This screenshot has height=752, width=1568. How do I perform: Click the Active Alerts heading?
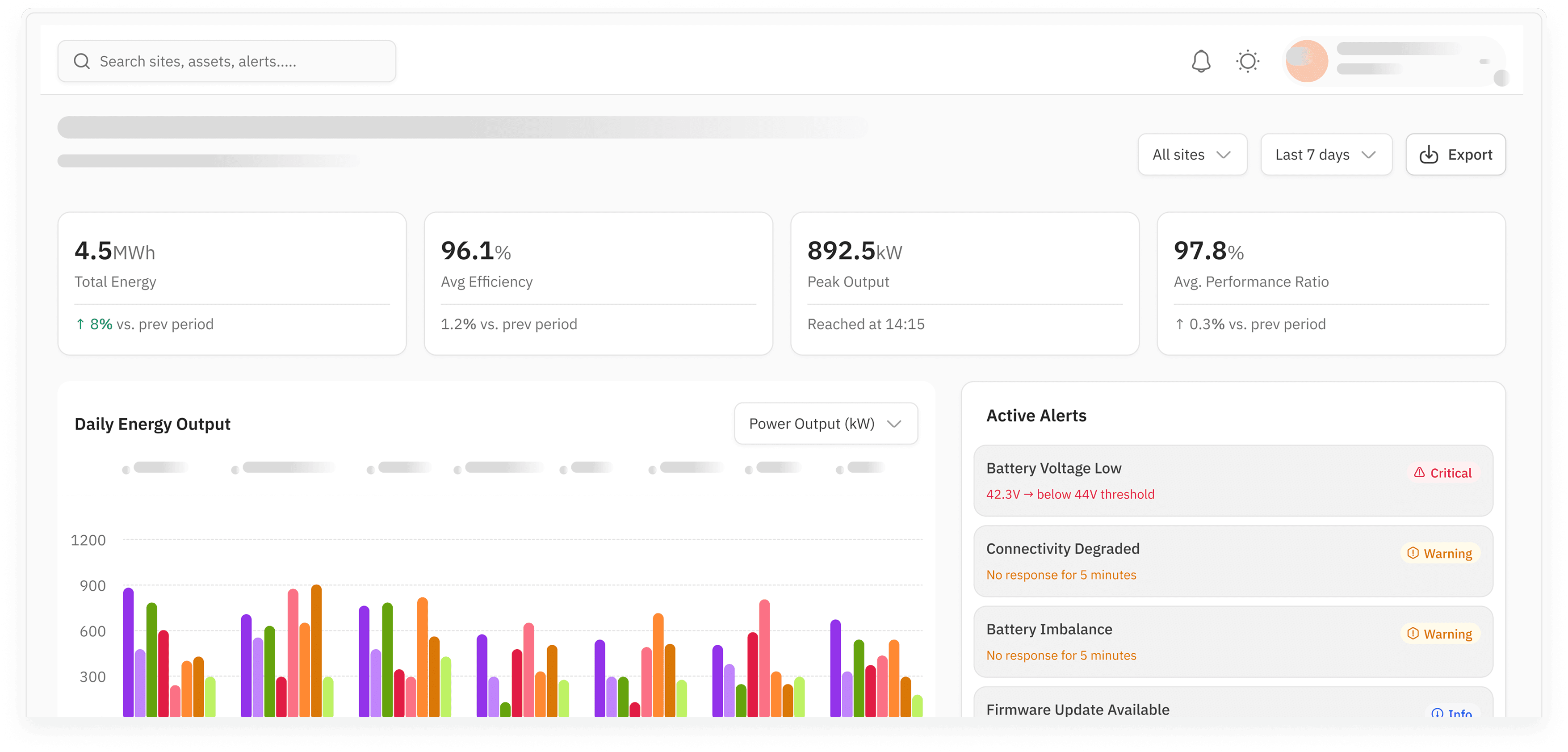coord(1036,415)
